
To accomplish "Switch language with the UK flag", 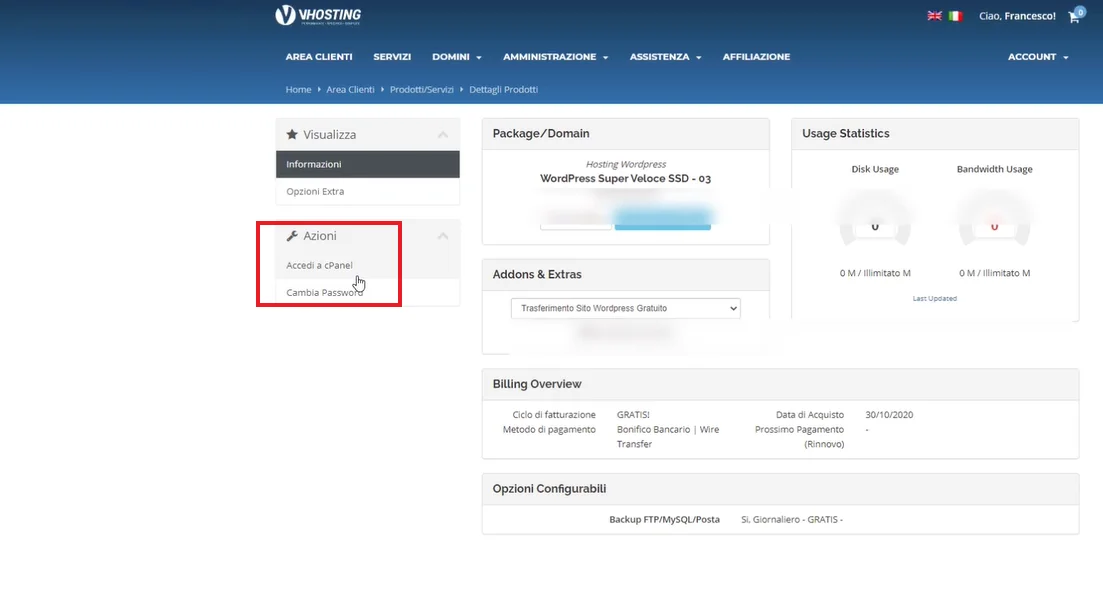I will tap(934, 15).
